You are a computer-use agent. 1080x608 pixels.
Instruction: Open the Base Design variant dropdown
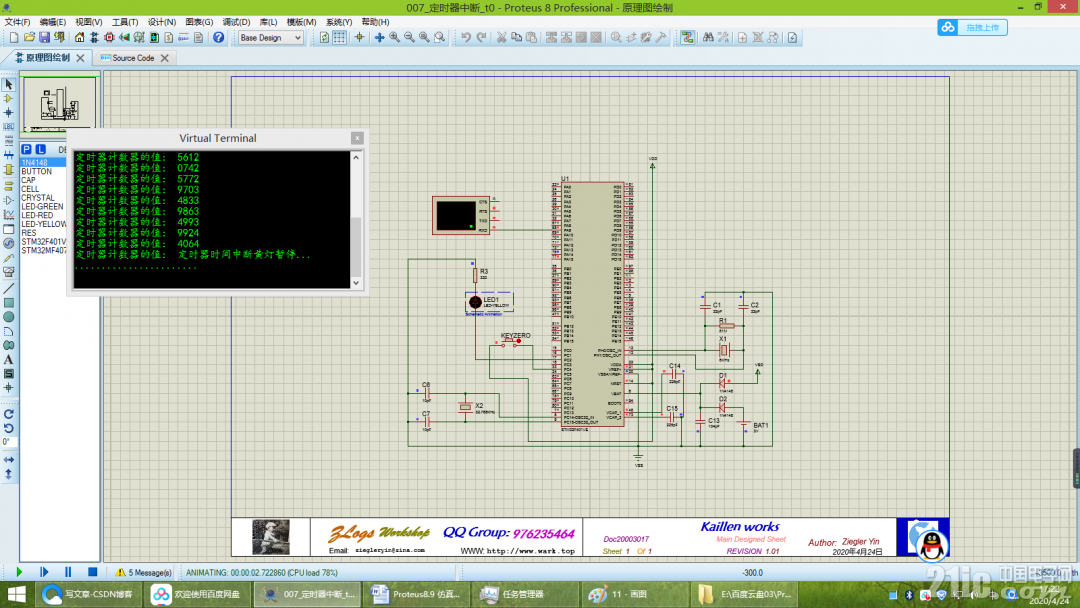click(x=271, y=38)
